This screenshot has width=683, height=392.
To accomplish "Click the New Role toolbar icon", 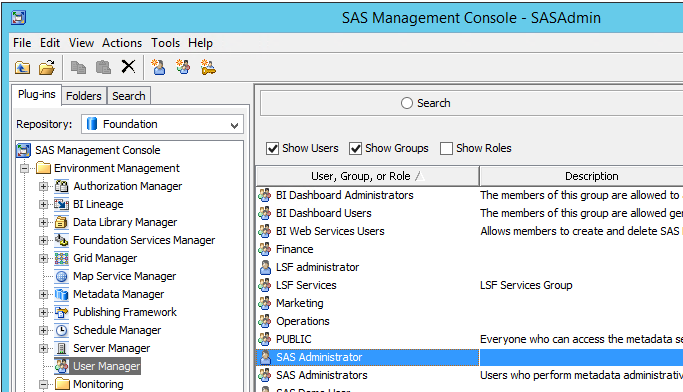I will 208,68.
